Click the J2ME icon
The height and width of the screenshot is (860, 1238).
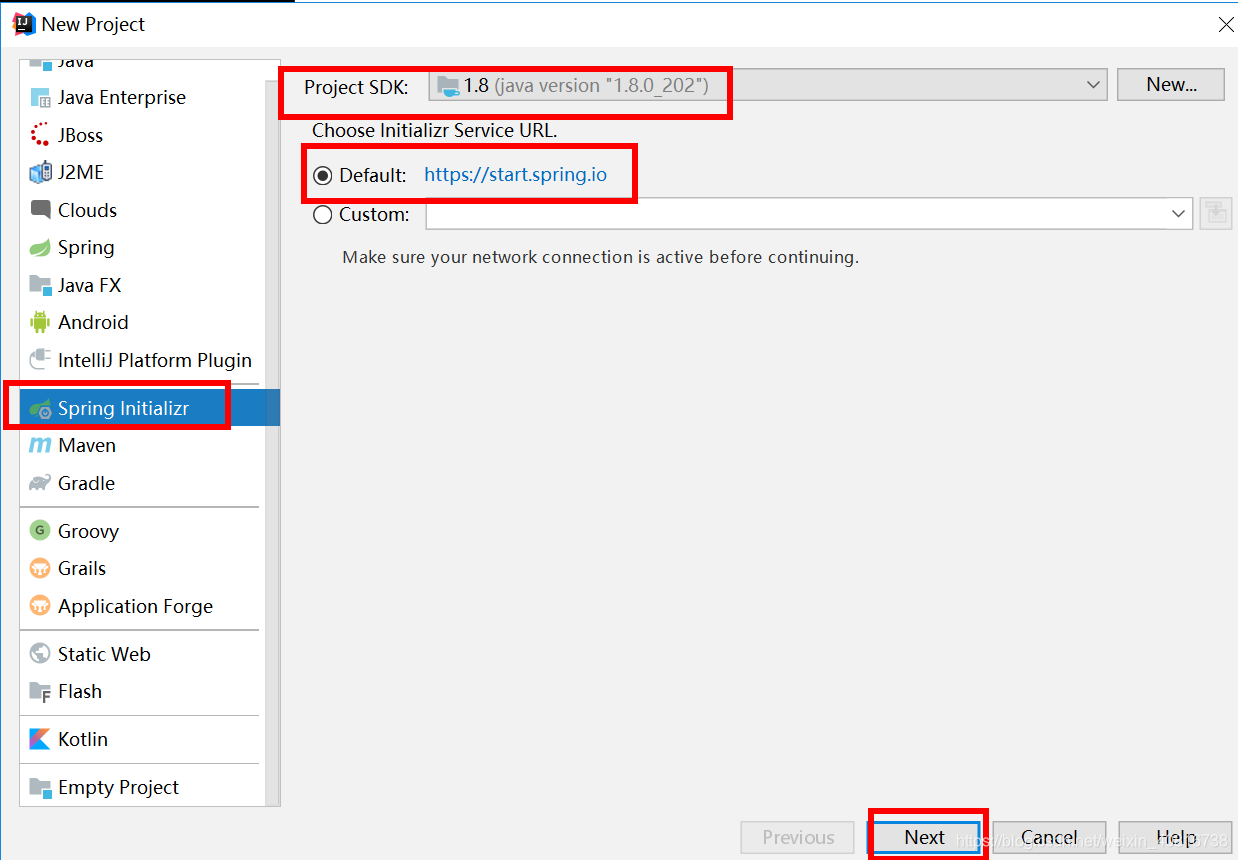(x=40, y=173)
